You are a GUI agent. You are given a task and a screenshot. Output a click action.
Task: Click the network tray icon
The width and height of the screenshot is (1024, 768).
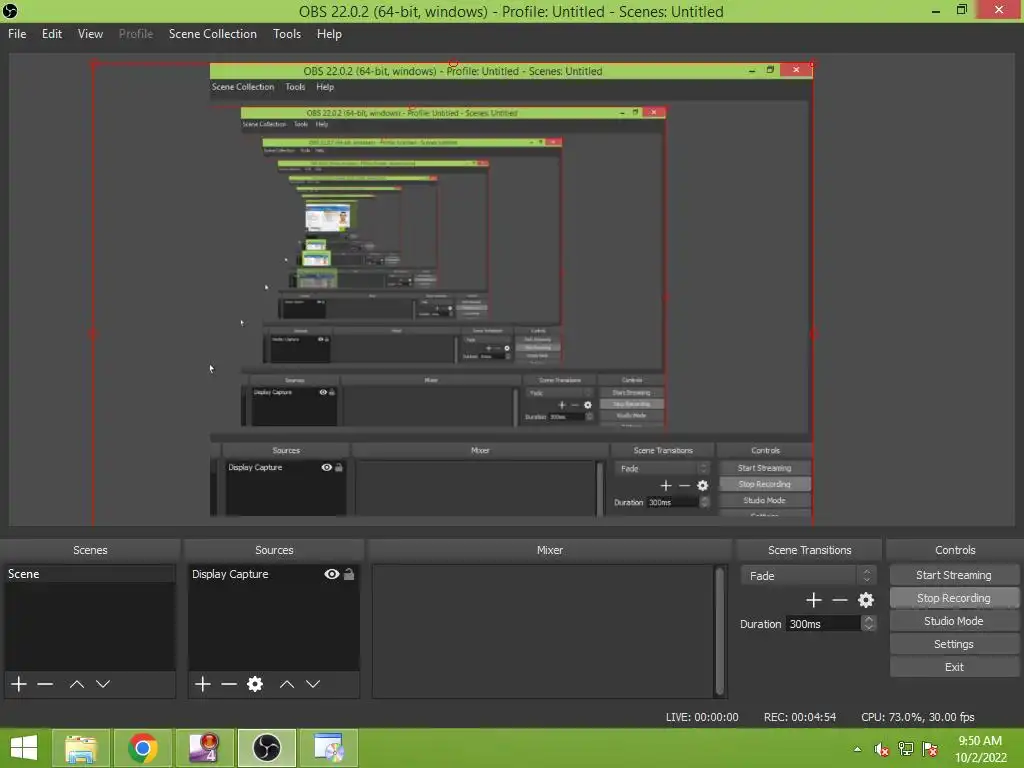click(x=905, y=749)
